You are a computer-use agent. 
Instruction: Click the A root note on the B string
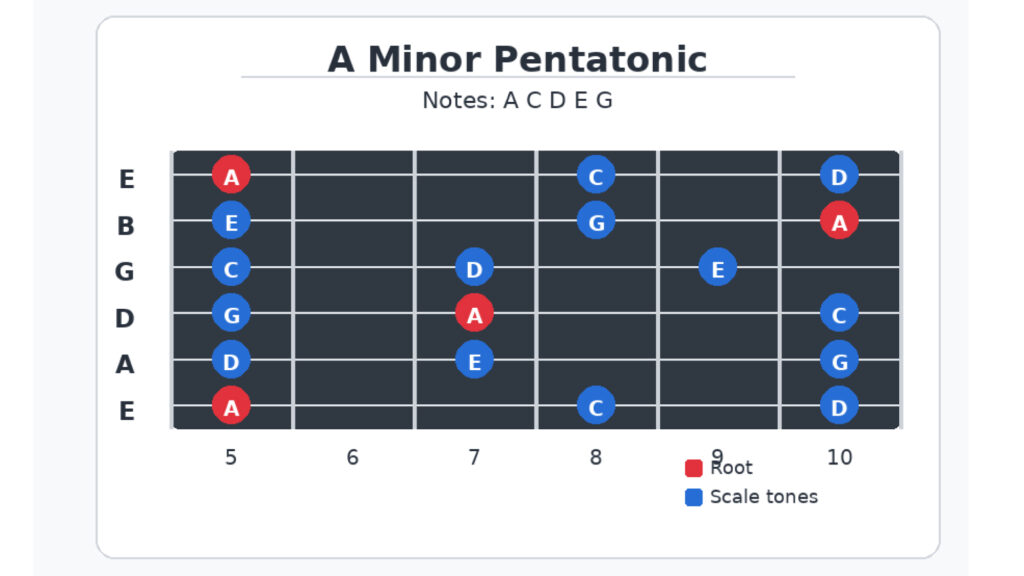coord(839,222)
